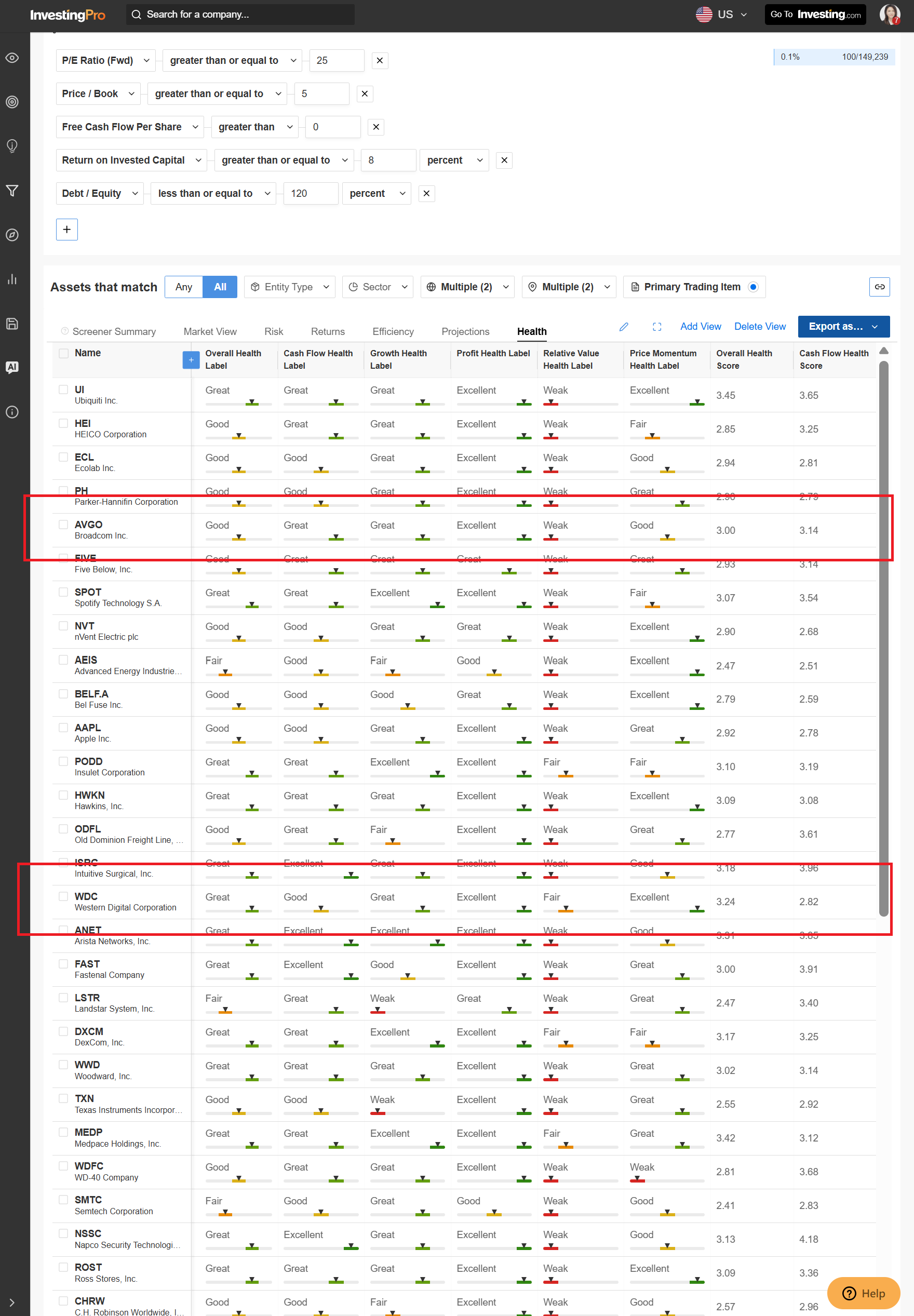Image resolution: width=914 pixels, height=1316 pixels.
Task: Open the info circle sidebar icon
Action: pos(12,412)
